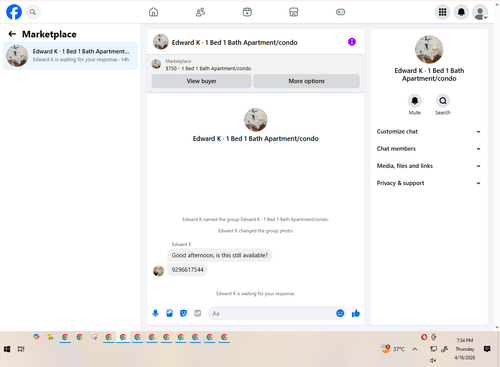Image resolution: width=500 pixels, height=367 pixels.
Task: Click 'Edward K is waiting for your response' notice
Action: pos(256,294)
